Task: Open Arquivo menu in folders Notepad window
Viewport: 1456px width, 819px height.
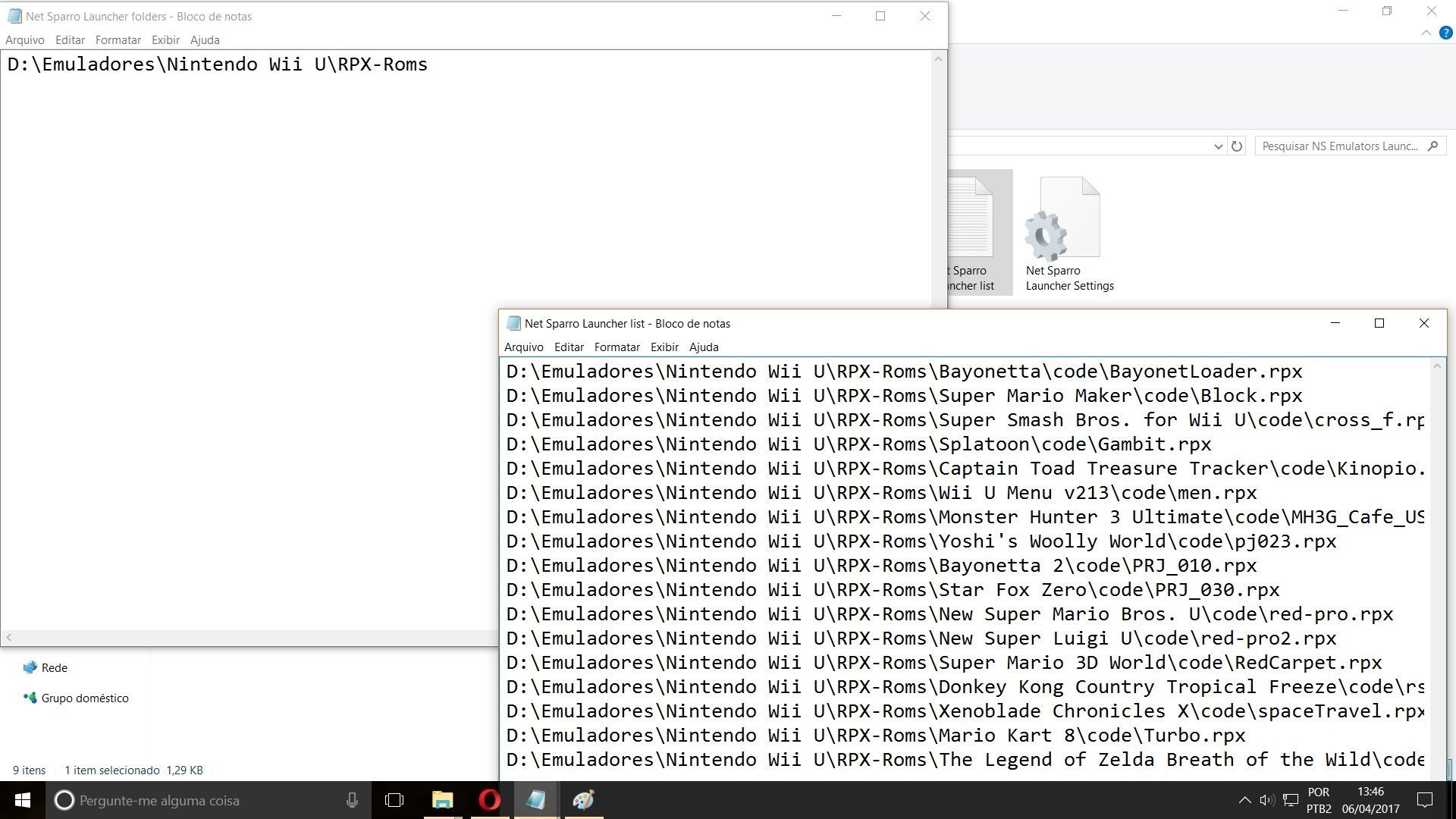Action: [25, 40]
